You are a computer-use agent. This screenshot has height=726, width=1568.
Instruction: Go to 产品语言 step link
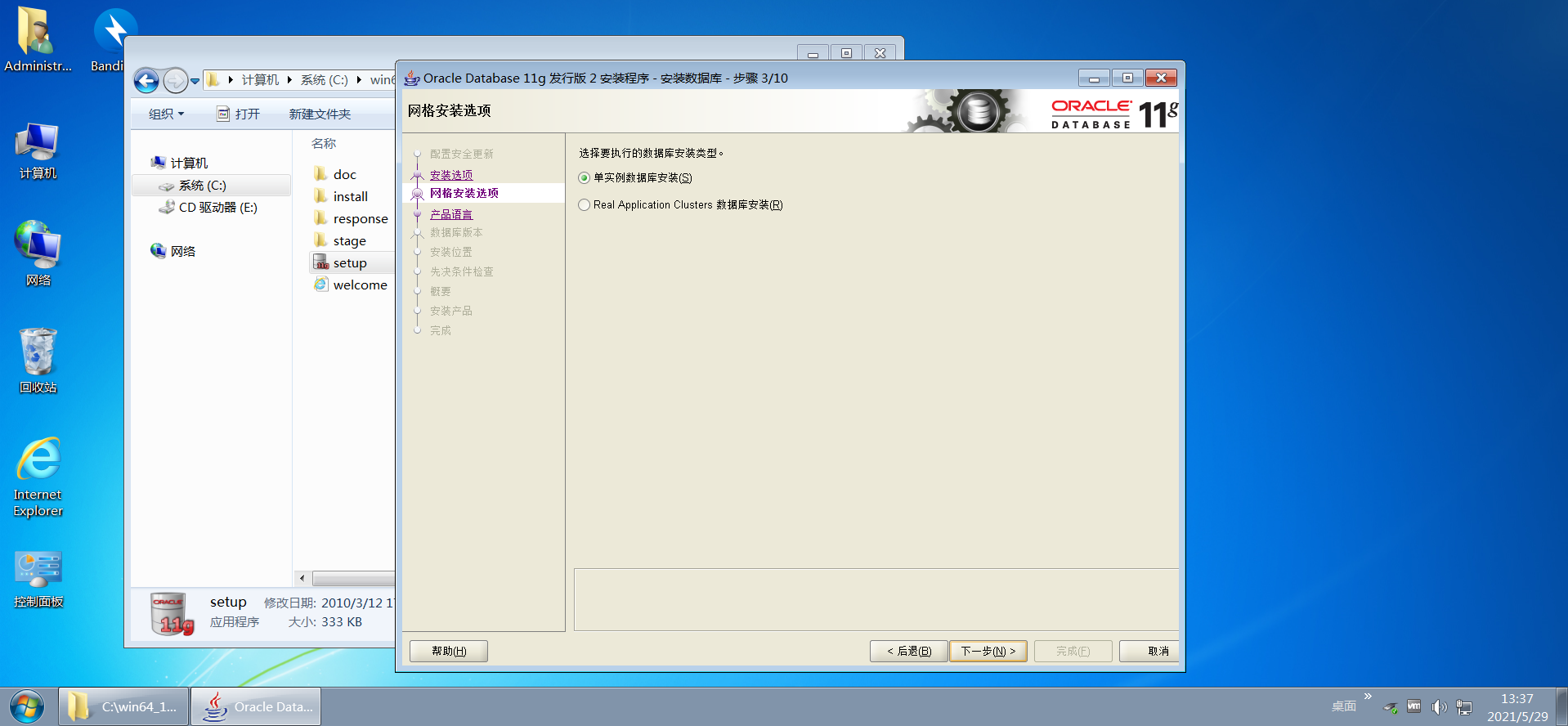pyautogui.click(x=451, y=214)
